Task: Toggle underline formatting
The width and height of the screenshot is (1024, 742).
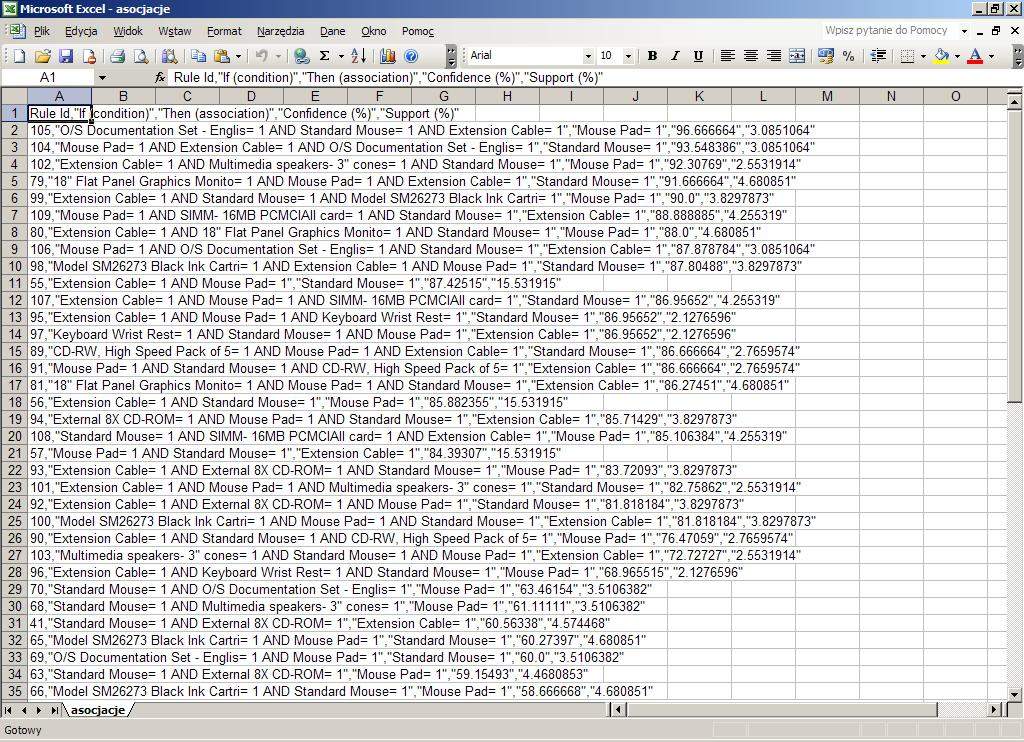Action: coord(698,56)
